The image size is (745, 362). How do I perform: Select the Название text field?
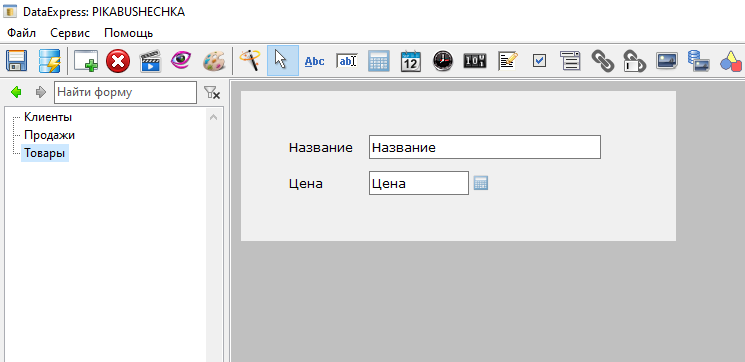[485, 147]
